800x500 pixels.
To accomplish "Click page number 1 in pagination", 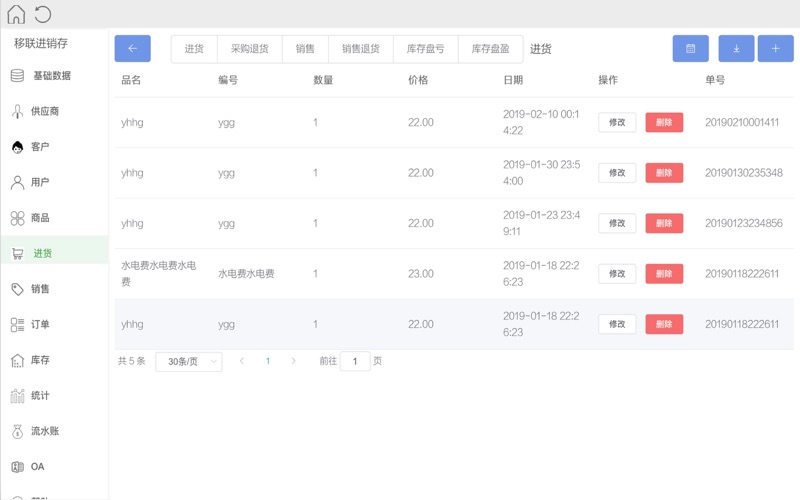I will coord(268,361).
